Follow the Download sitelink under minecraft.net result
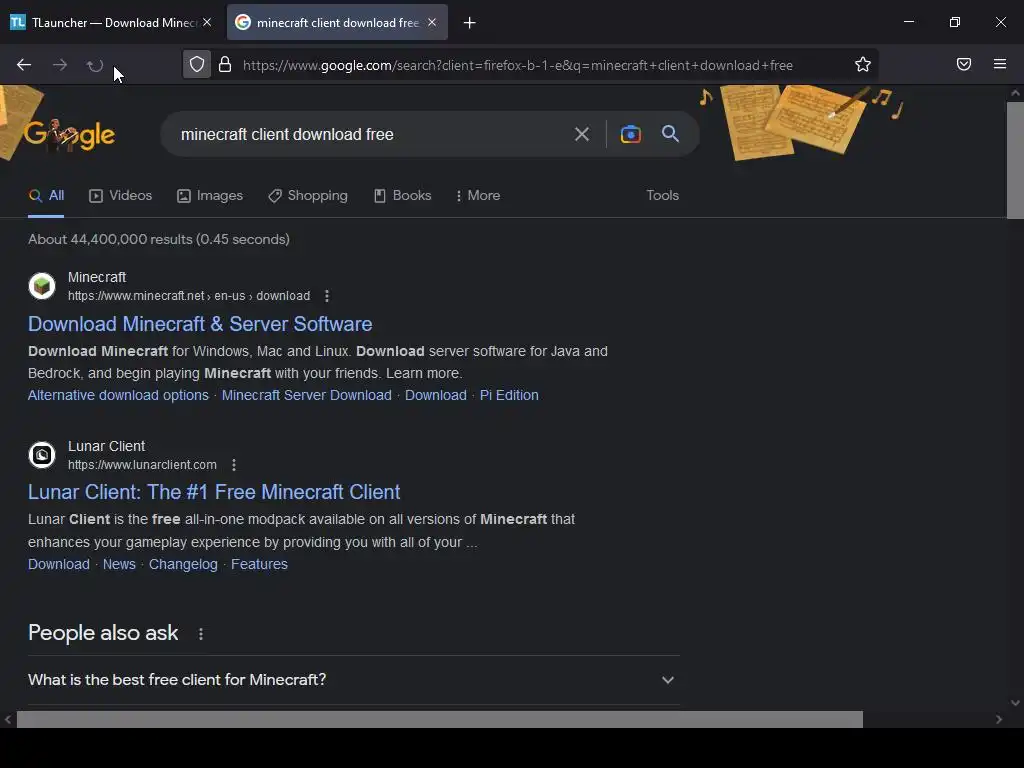Viewport: 1024px width, 768px height. tap(436, 395)
